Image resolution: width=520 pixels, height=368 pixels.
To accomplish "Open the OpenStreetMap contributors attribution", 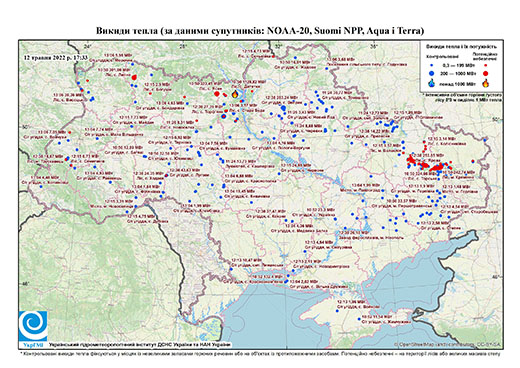I will [448, 345].
